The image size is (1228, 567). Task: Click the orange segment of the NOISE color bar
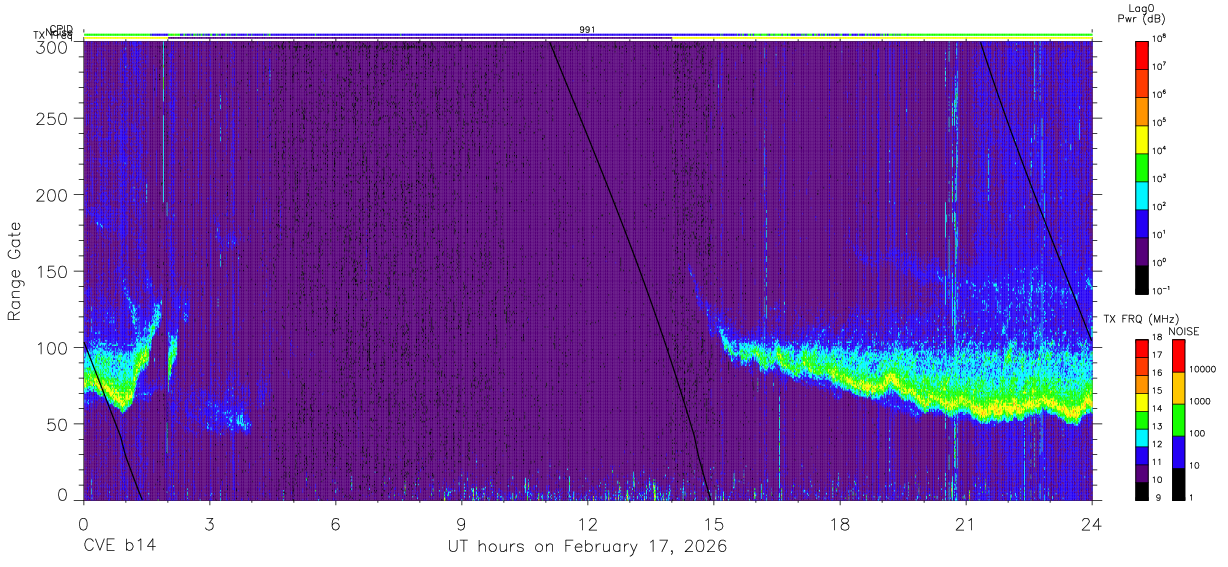point(1177,388)
